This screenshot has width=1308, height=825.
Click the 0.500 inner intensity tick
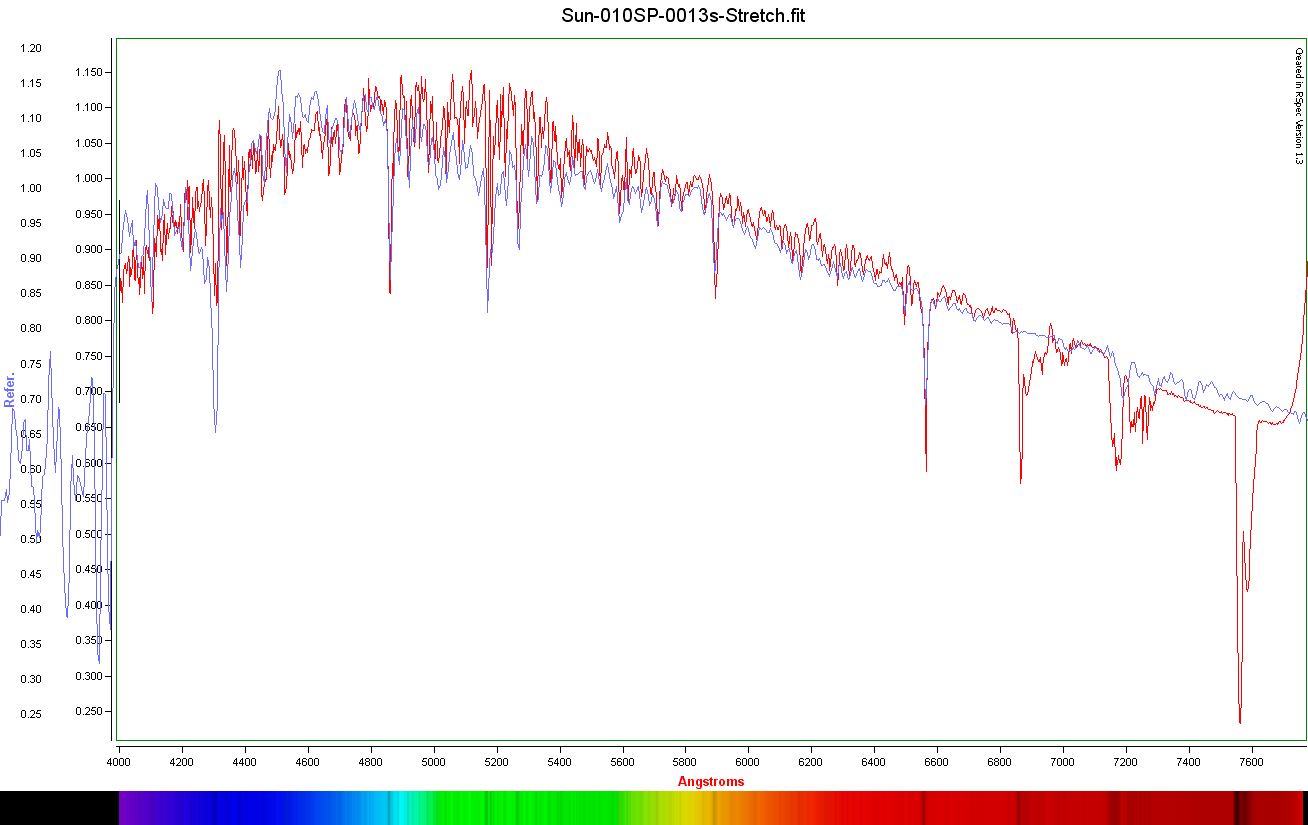pyautogui.click(x=89, y=534)
